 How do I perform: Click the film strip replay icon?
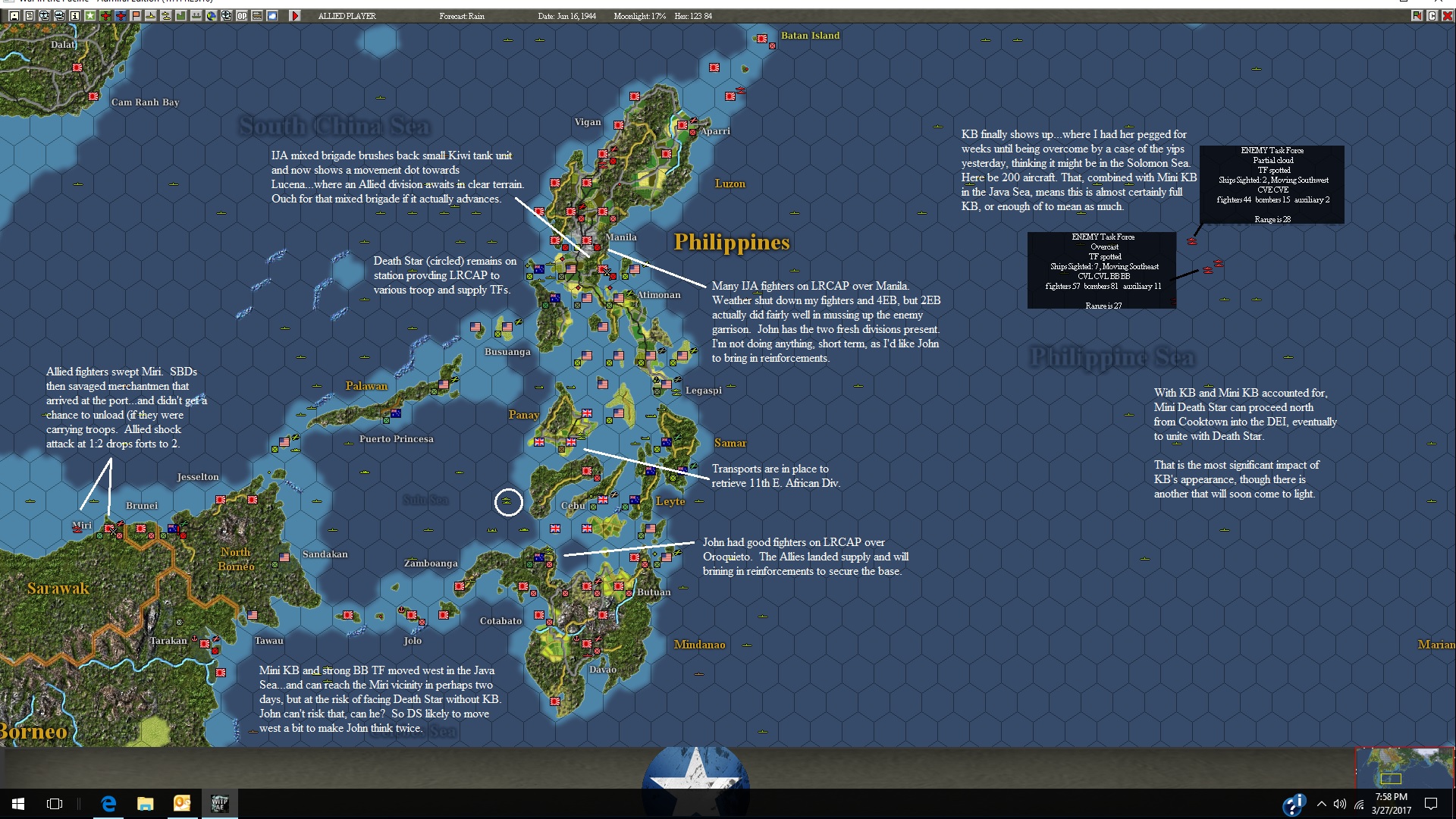click(x=257, y=15)
